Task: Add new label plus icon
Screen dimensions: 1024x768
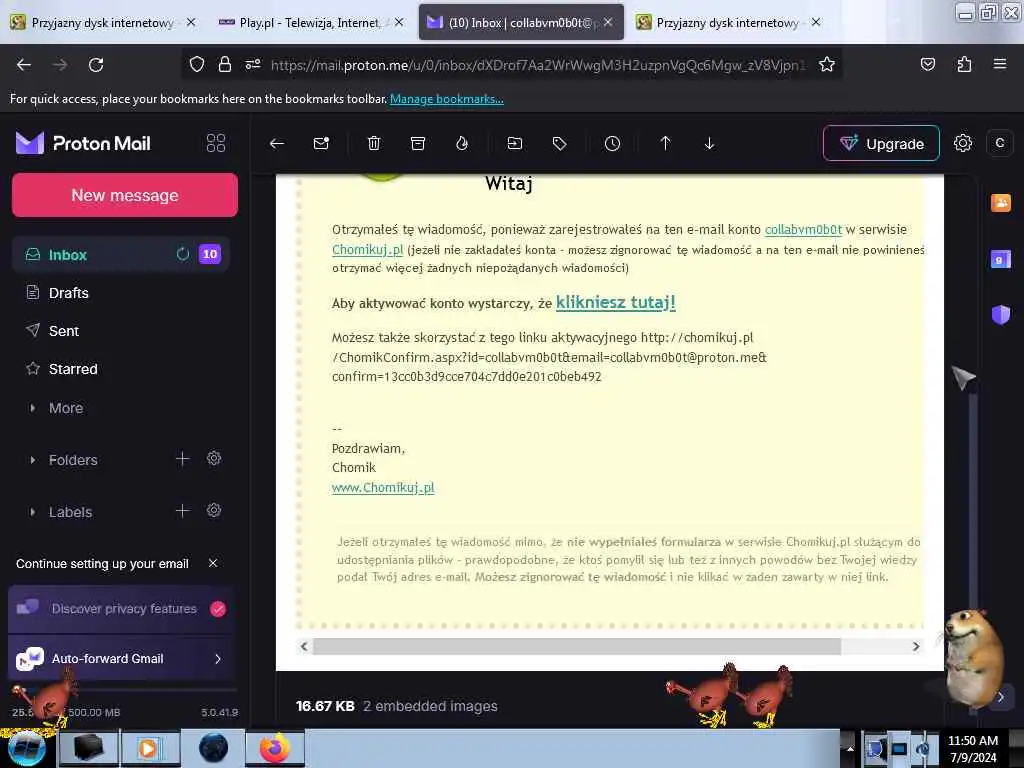Action: (182, 511)
